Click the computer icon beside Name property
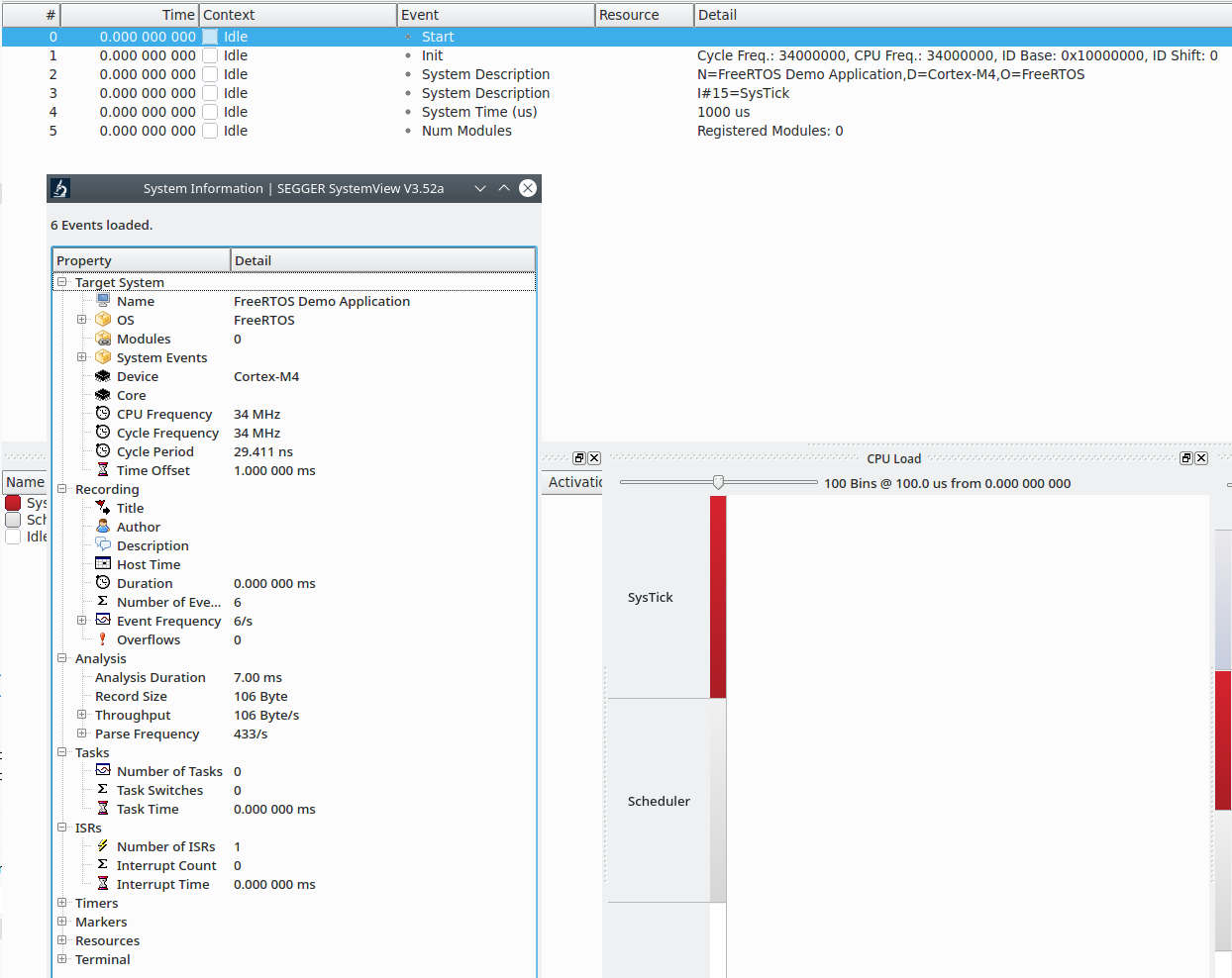The height and width of the screenshot is (978, 1232). (x=103, y=301)
